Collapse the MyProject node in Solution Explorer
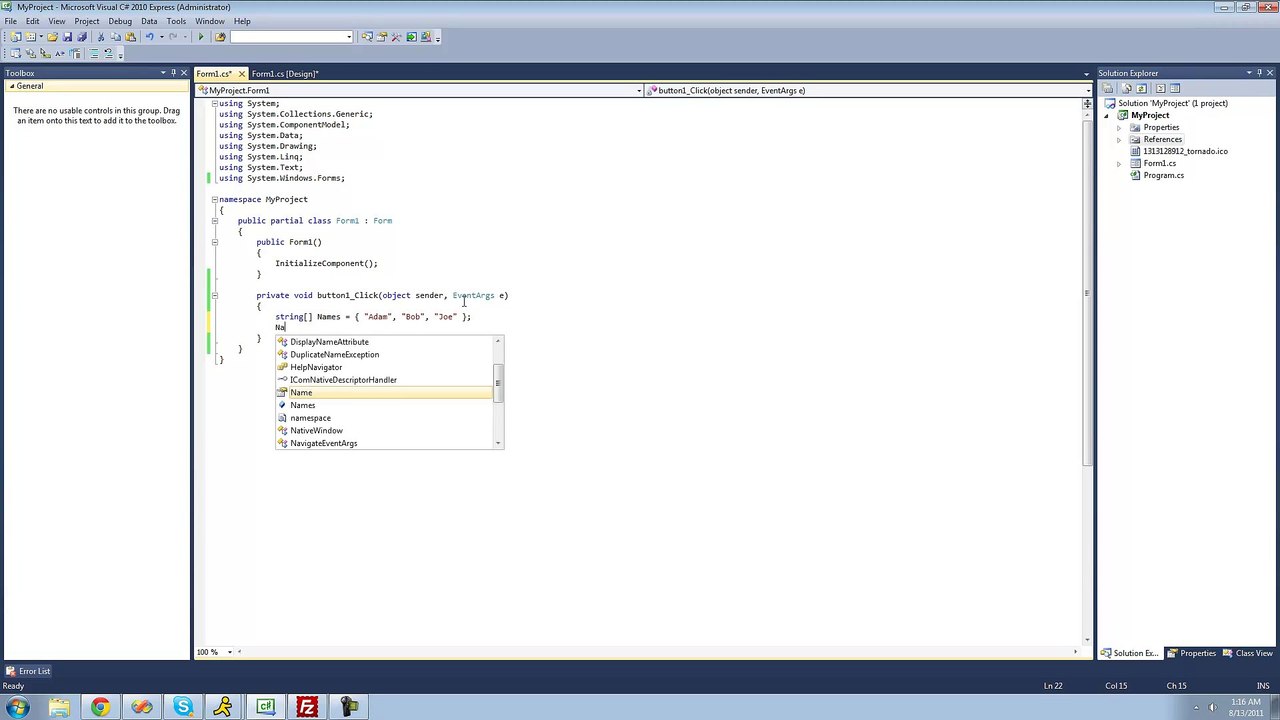The image size is (1280, 720). 1107,116
